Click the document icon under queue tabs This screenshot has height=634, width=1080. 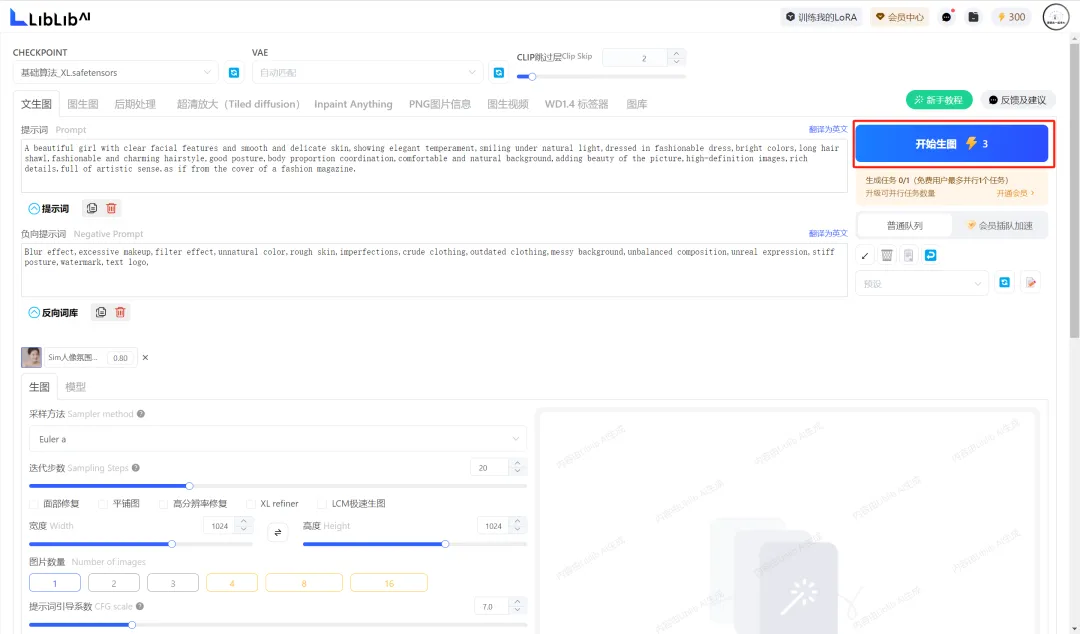click(x=908, y=256)
